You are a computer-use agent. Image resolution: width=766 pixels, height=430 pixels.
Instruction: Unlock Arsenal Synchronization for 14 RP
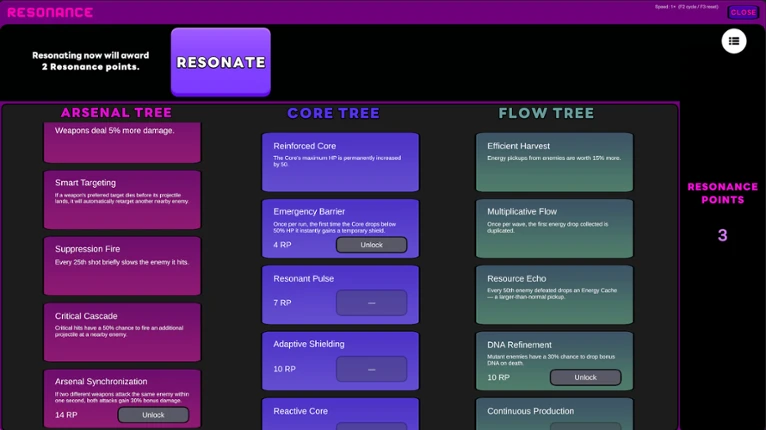tap(153, 415)
